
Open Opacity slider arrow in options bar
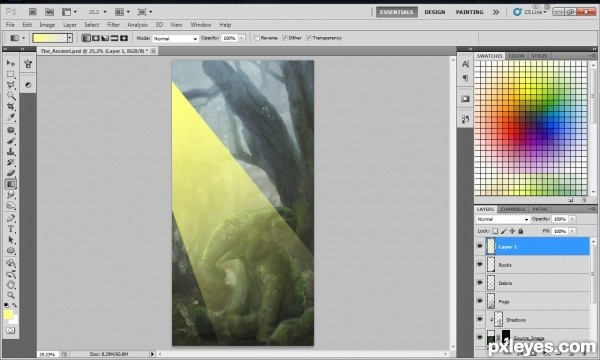pos(242,38)
